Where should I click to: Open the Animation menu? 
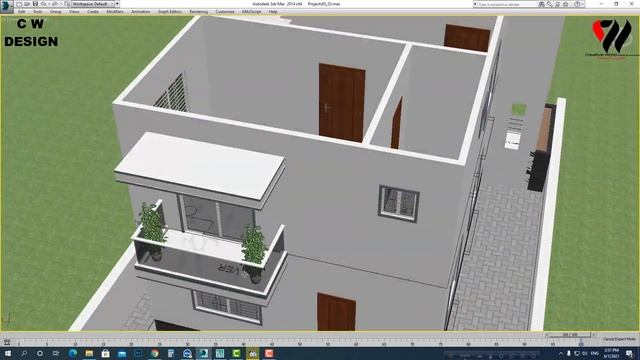point(140,12)
